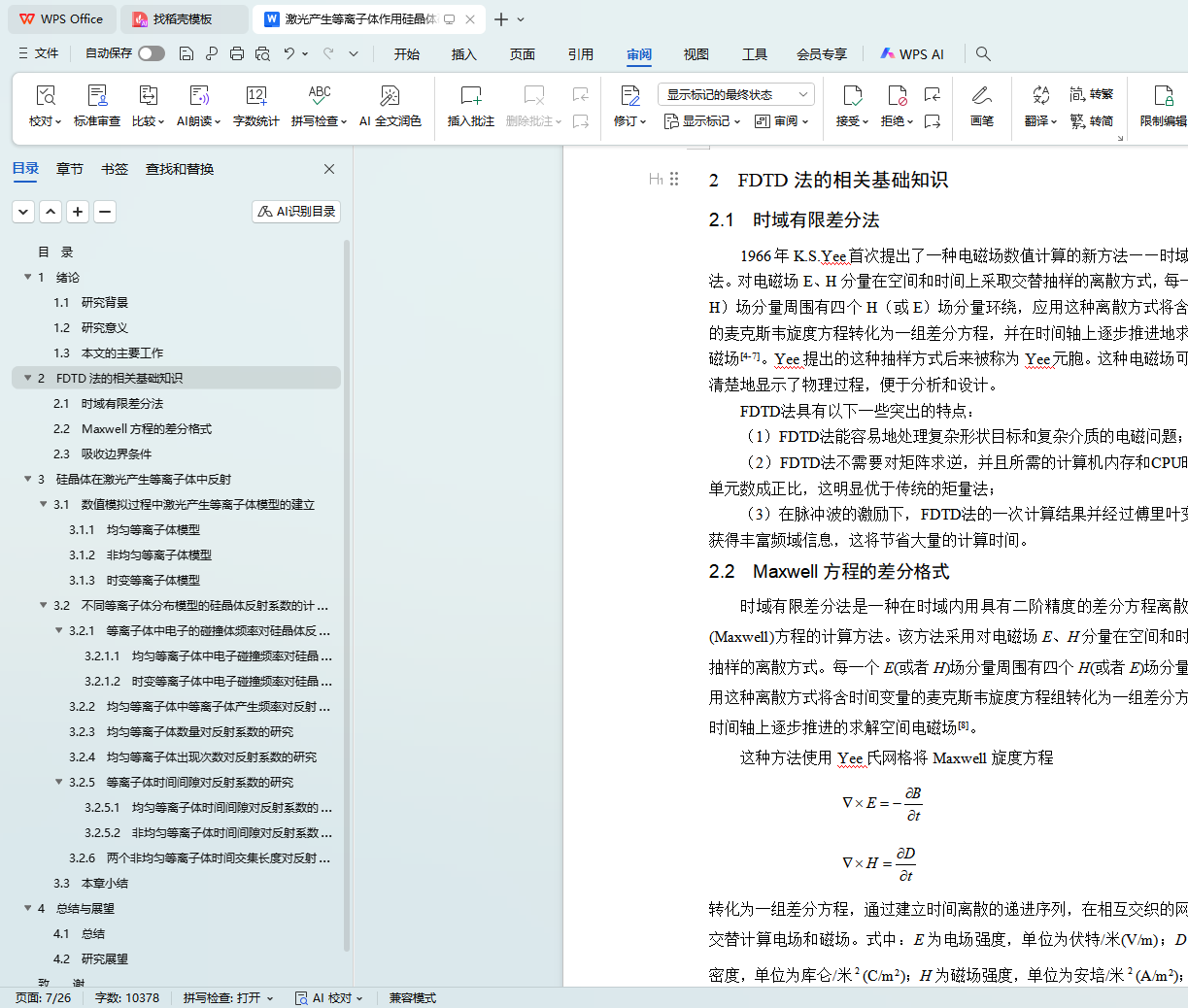Viewport: 1188px width, 1008px height.
Task: Click the AI识别目录 button
Action: (296, 211)
